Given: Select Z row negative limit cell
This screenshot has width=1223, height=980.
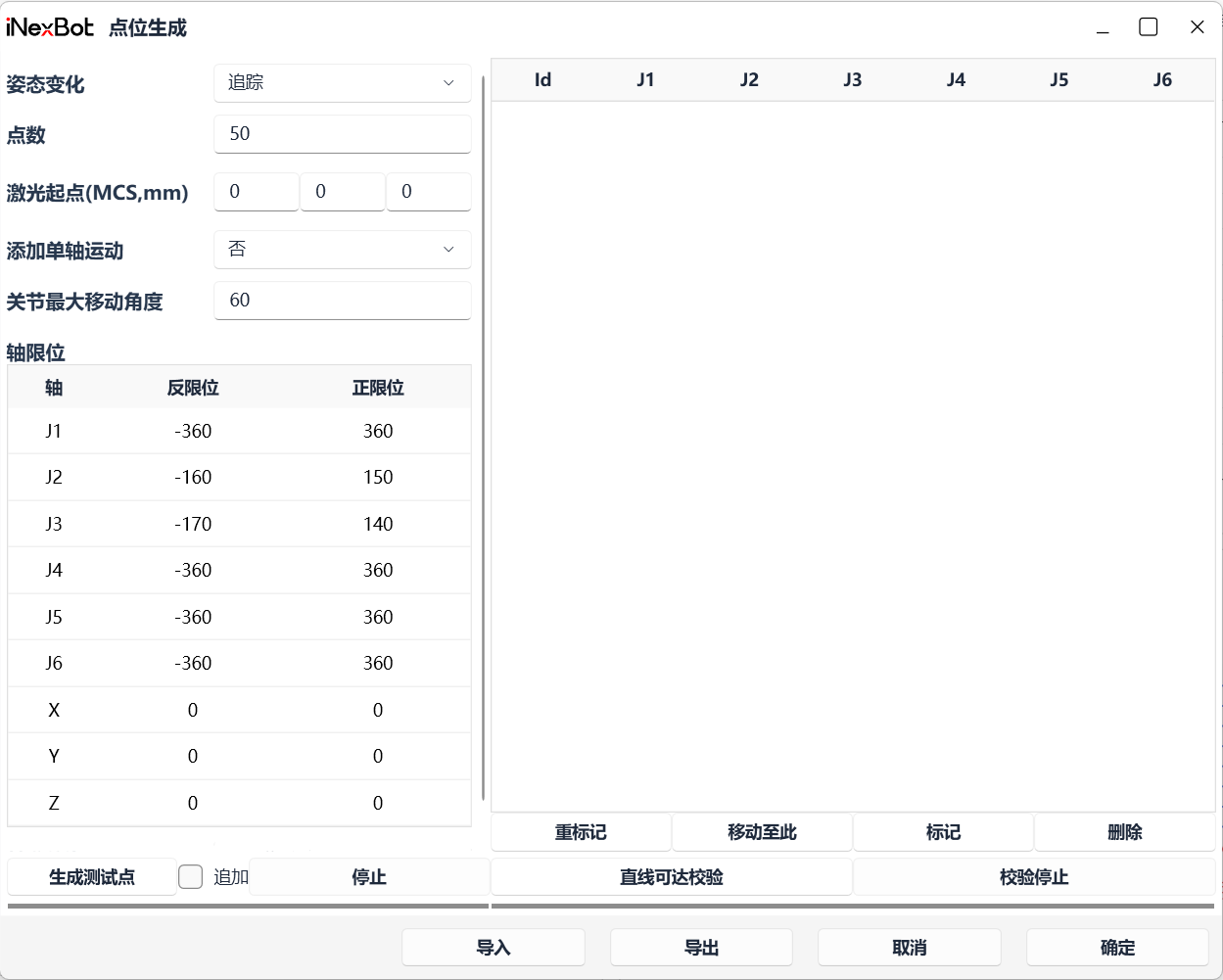Looking at the screenshot, I should tap(193, 803).
